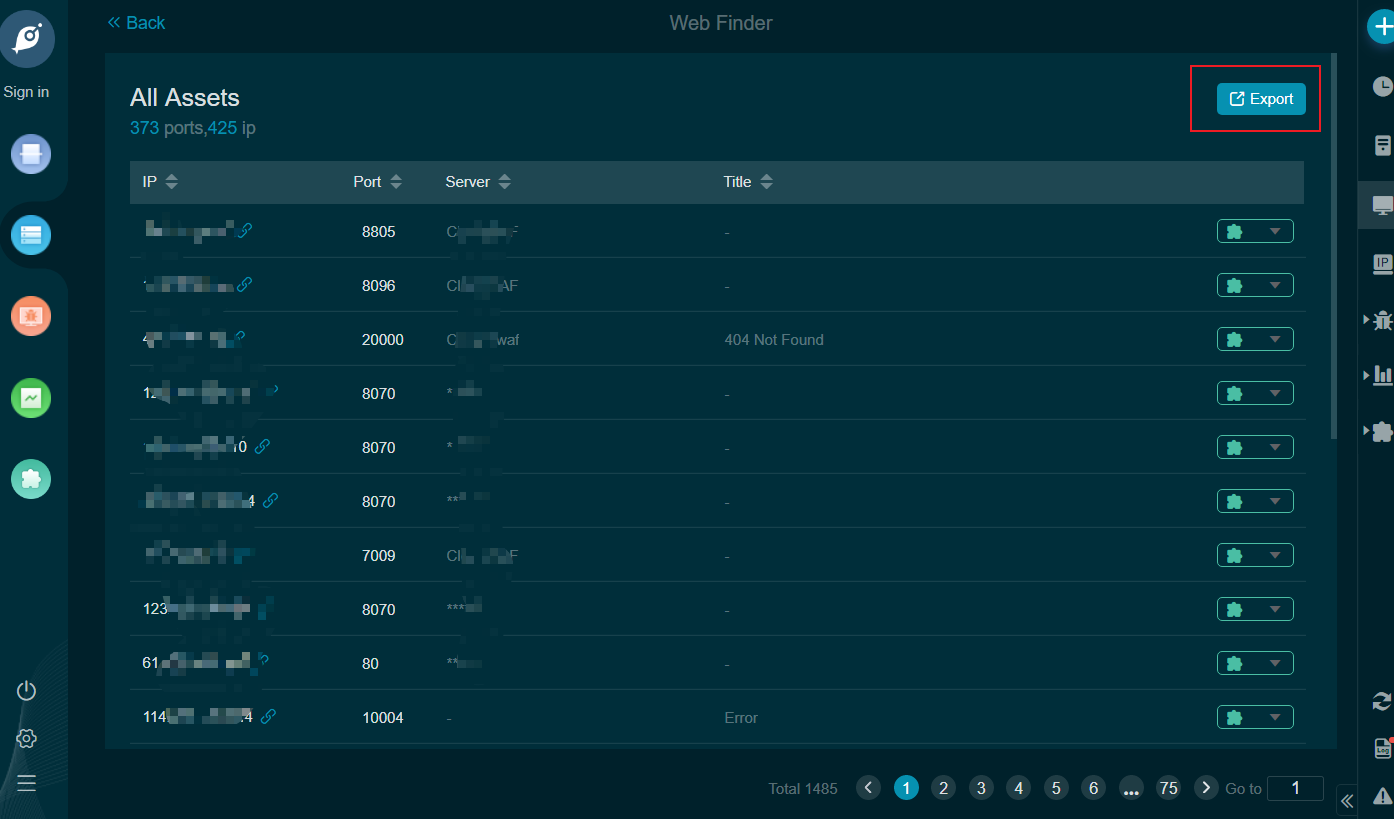1394x819 pixels.
Task: Click the Total 1485 label
Action: click(803, 788)
